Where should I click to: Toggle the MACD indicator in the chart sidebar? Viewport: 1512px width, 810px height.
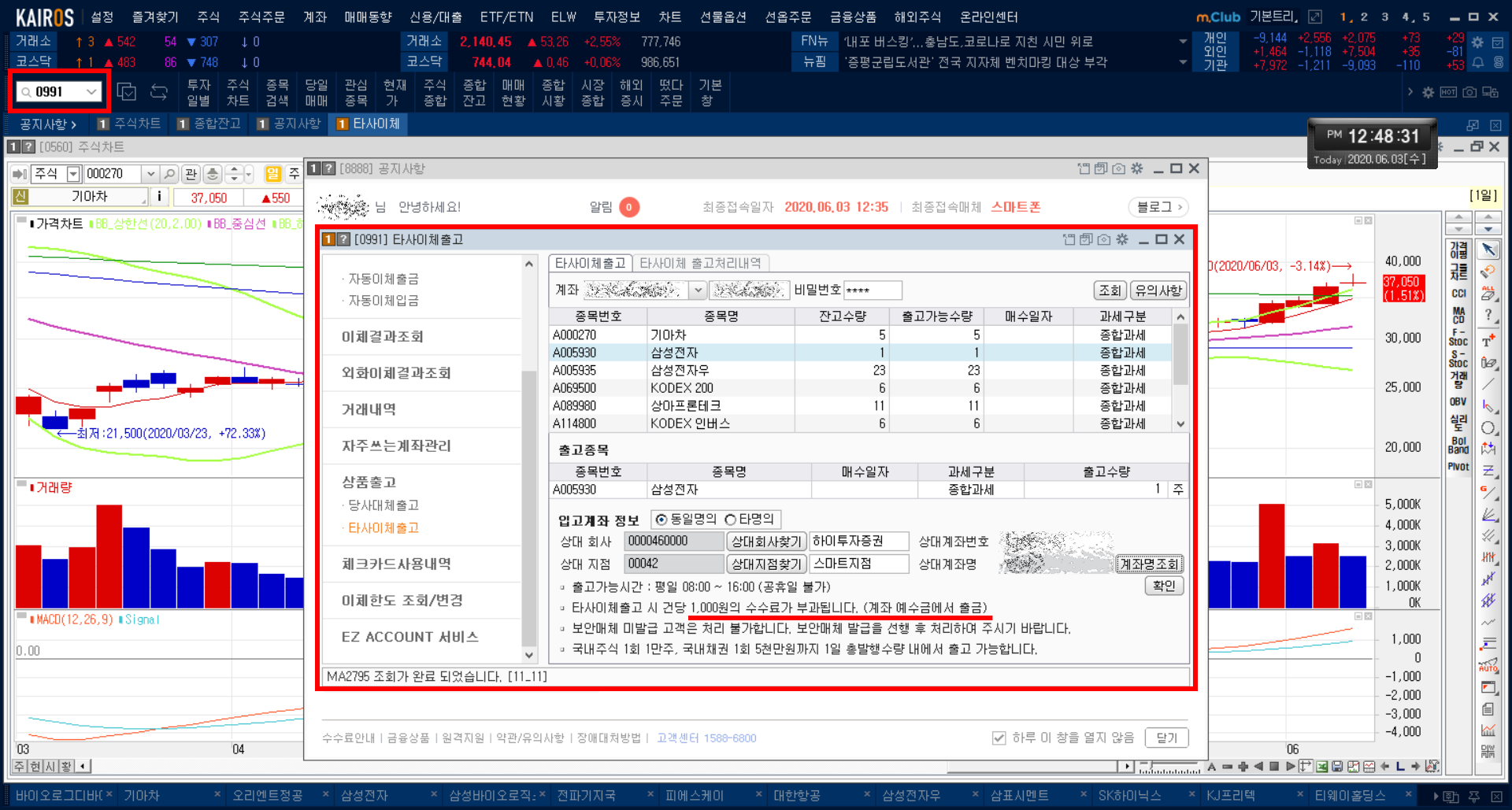(1458, 315)
